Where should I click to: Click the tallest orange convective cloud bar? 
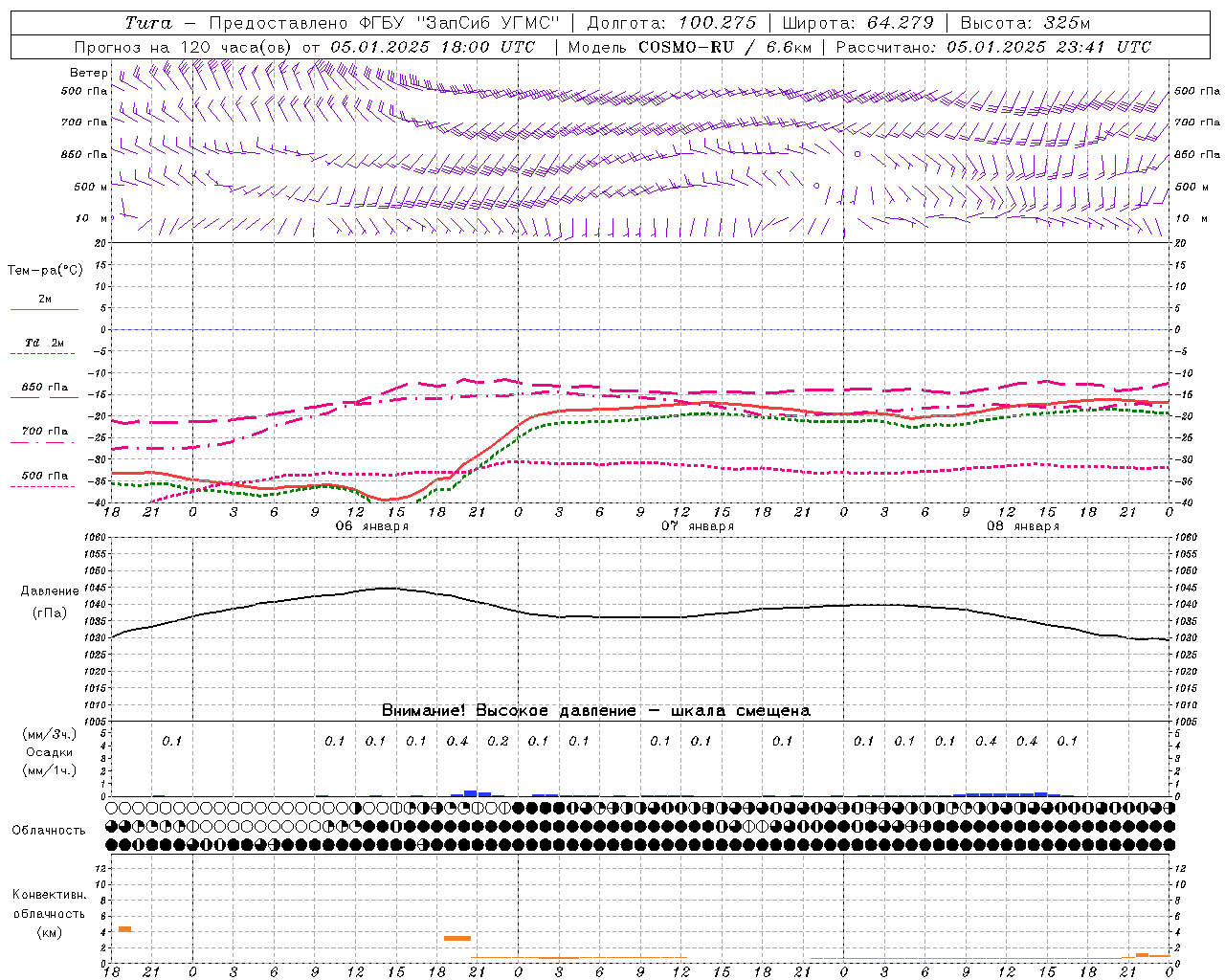point(124,929)
